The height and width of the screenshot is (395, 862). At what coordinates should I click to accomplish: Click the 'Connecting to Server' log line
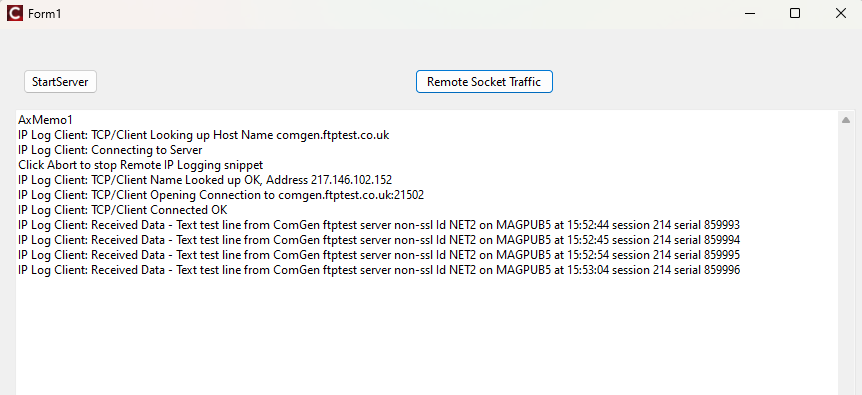coord(110,150)
